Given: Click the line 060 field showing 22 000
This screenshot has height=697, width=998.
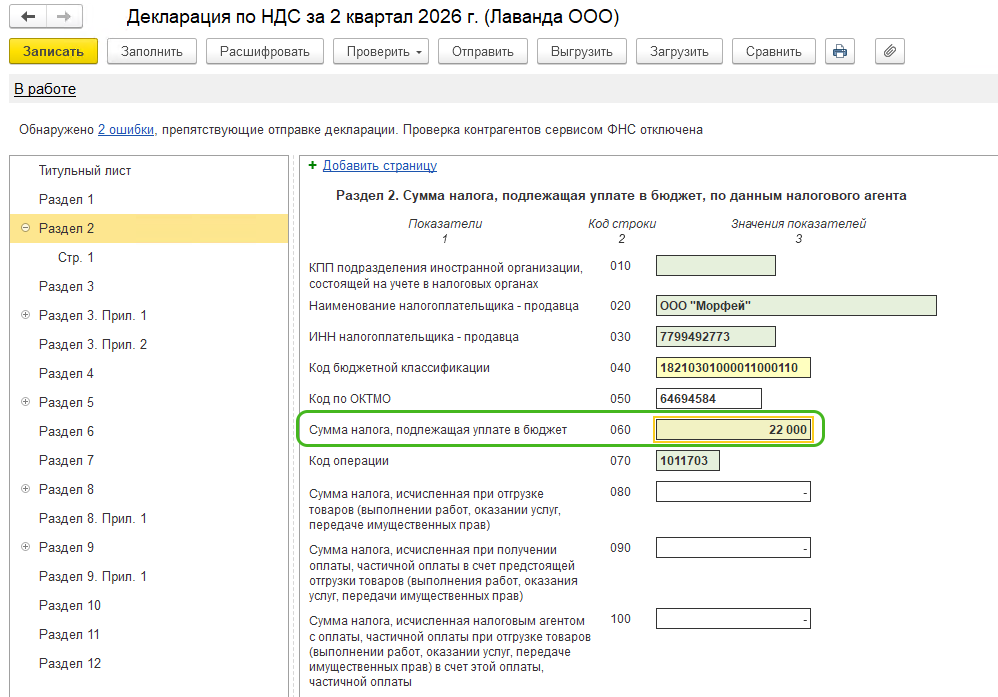Looking at the screenshot, I should [x=733, y=430].
